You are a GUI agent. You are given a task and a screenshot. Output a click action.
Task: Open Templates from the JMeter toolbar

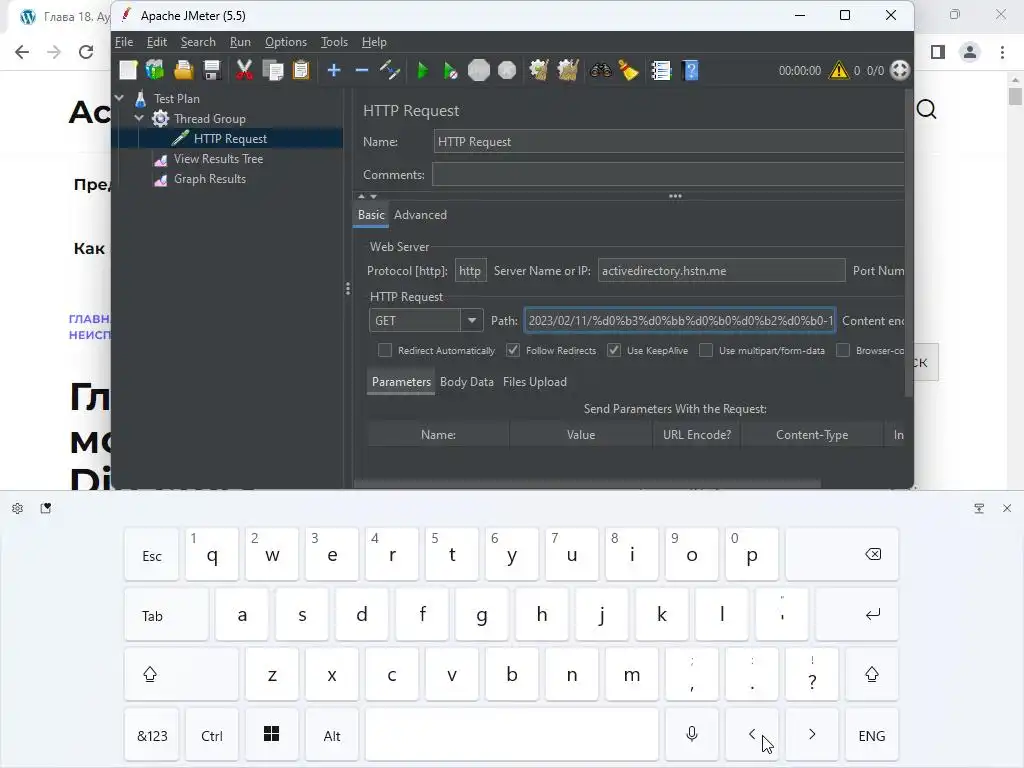coord(155,70)
